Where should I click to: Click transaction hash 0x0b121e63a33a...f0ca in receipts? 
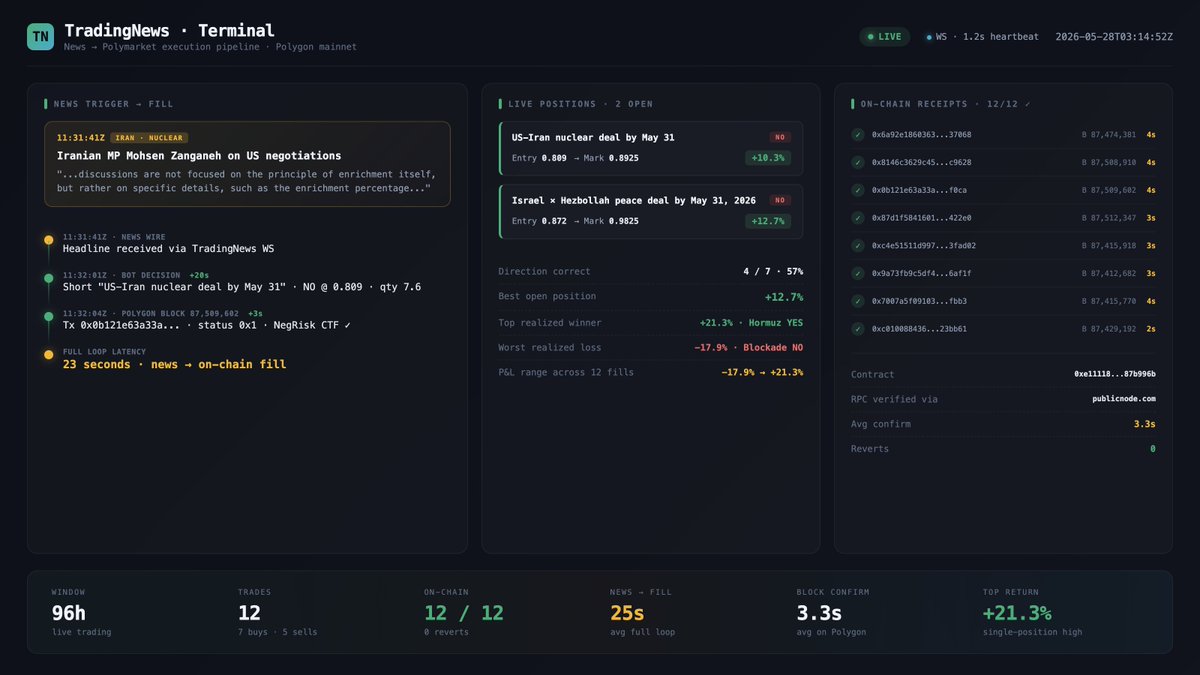(x=919, y=190)
